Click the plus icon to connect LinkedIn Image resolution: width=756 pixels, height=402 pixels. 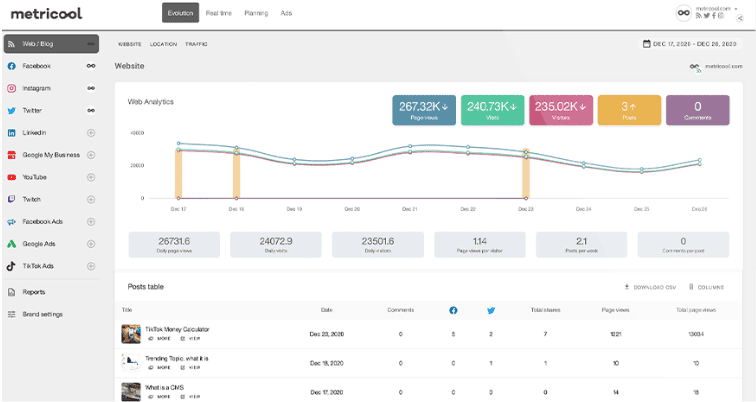pyautogui.click(x=91, y=133)
